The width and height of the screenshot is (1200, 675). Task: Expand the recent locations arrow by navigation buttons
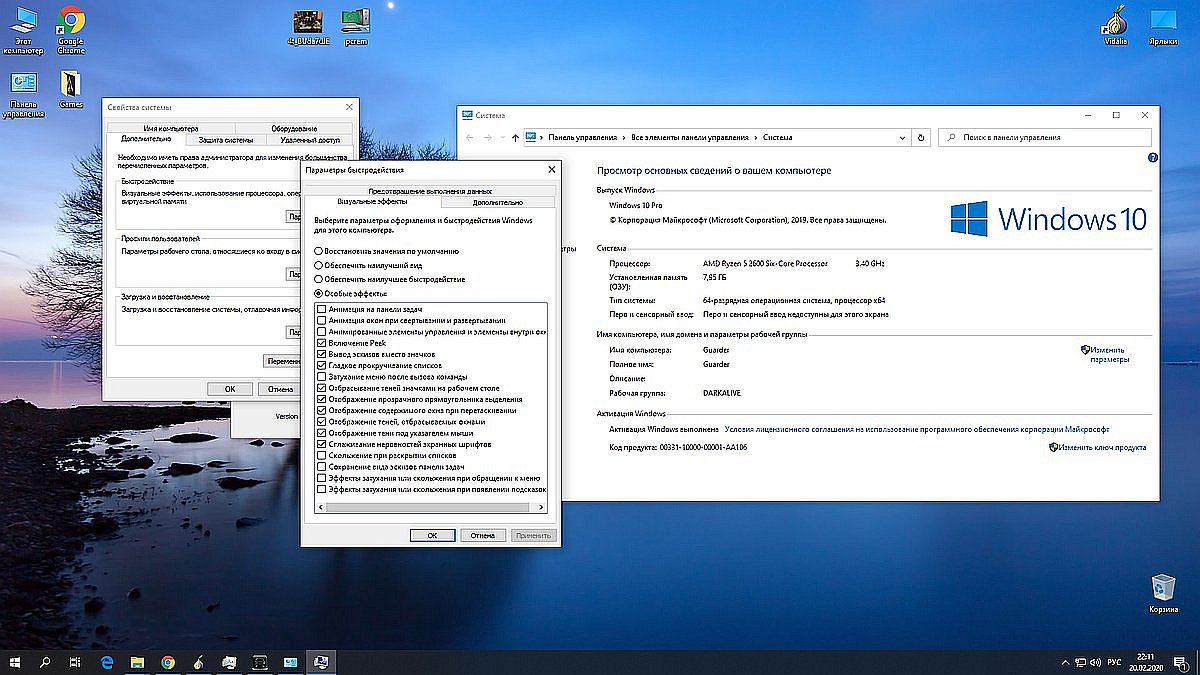pyautogui.click(x=502, y=137)
